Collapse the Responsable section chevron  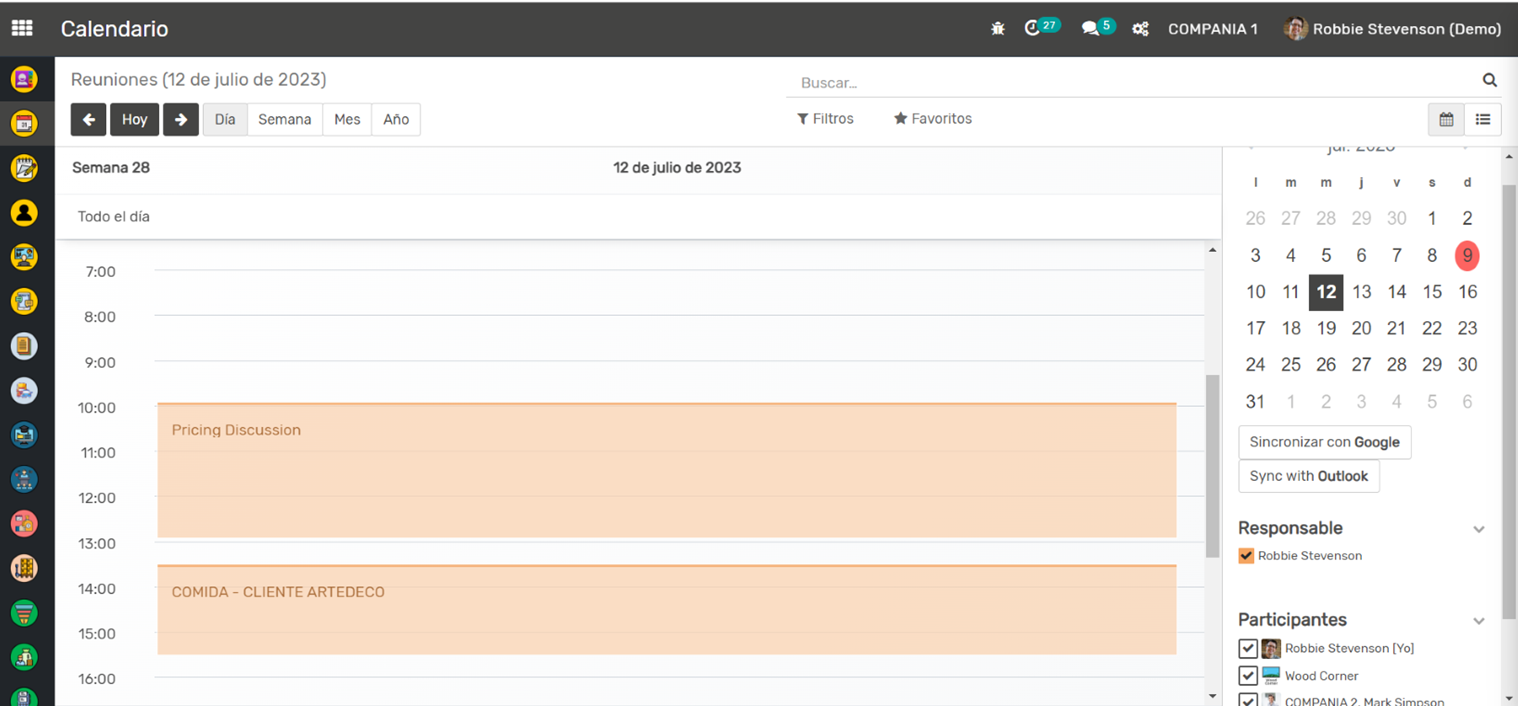click(x=1478, y=529)
